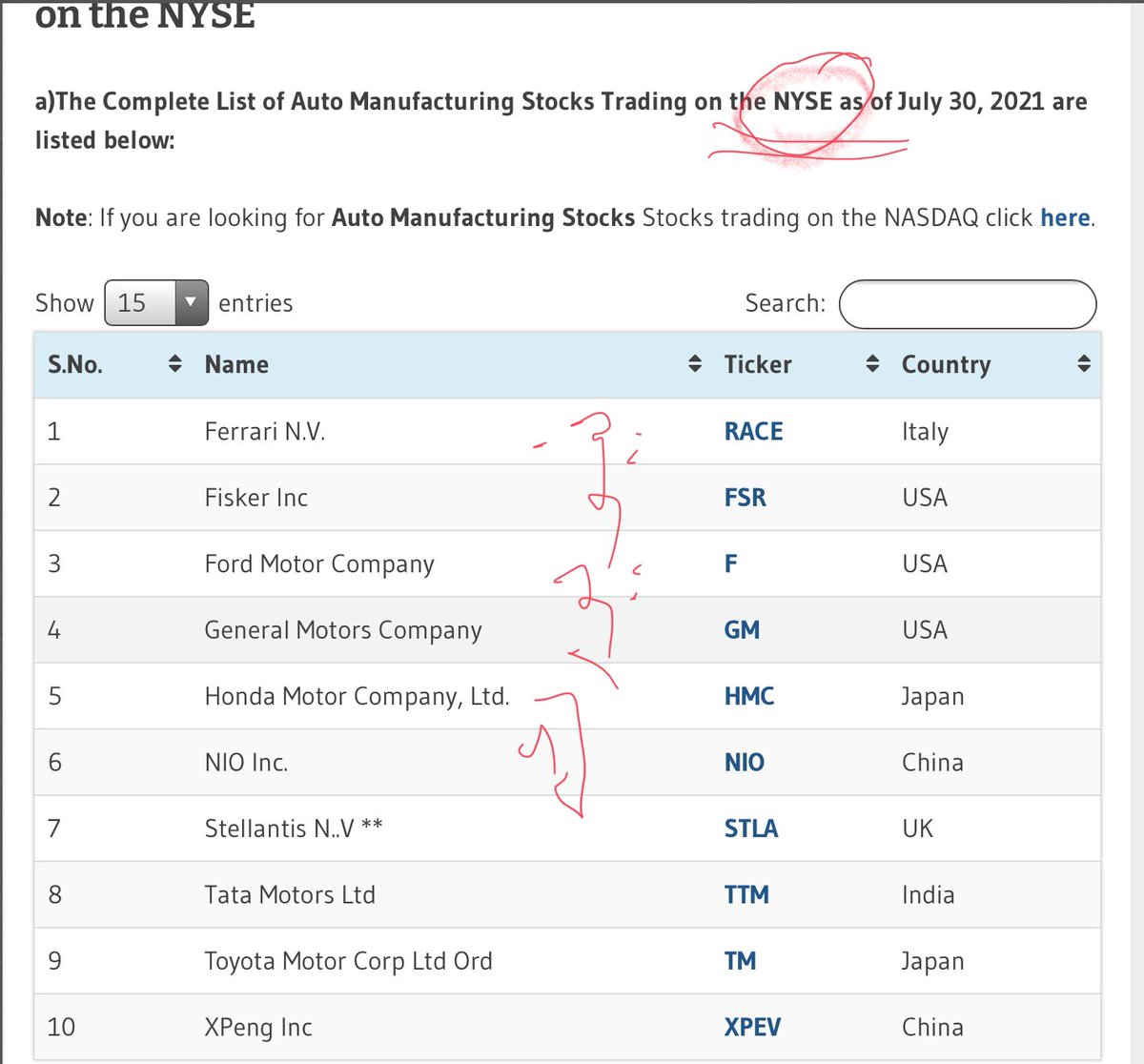The height and width of the screenshot is (1064, 1144).
Task: Select the 'Fisker Inc' name cell
Action: click(x=256, y=498)
